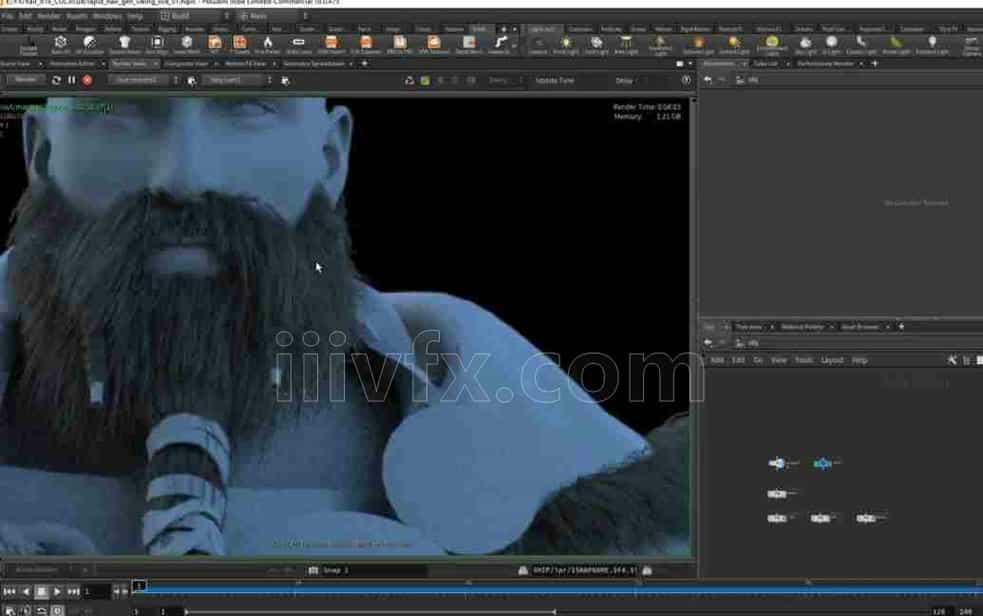Add a Spot Light from the shelf

click(x=596, y=44)
